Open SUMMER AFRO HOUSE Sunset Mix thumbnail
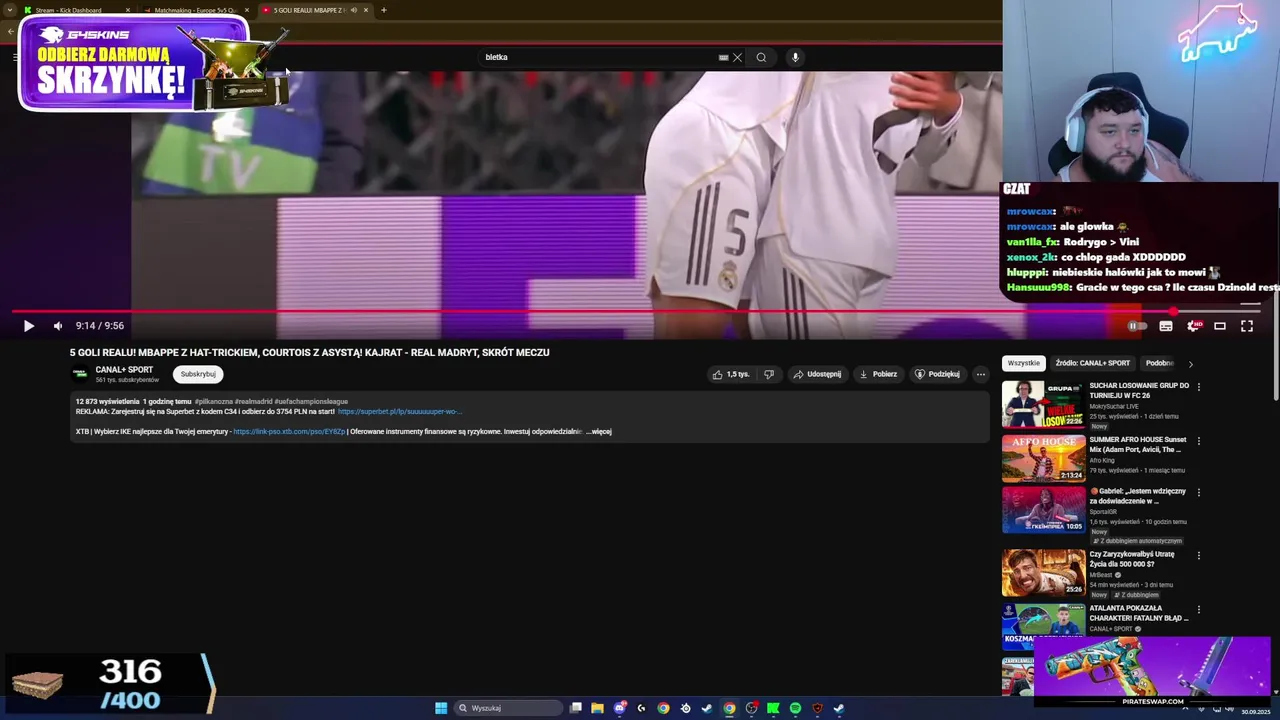Image resolution: width=1280 pixels, height=720 pixels. point(1043,458)
